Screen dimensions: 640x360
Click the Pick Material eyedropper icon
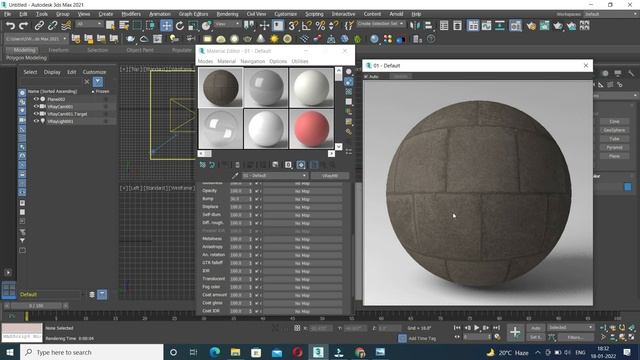tap(235, 176)
